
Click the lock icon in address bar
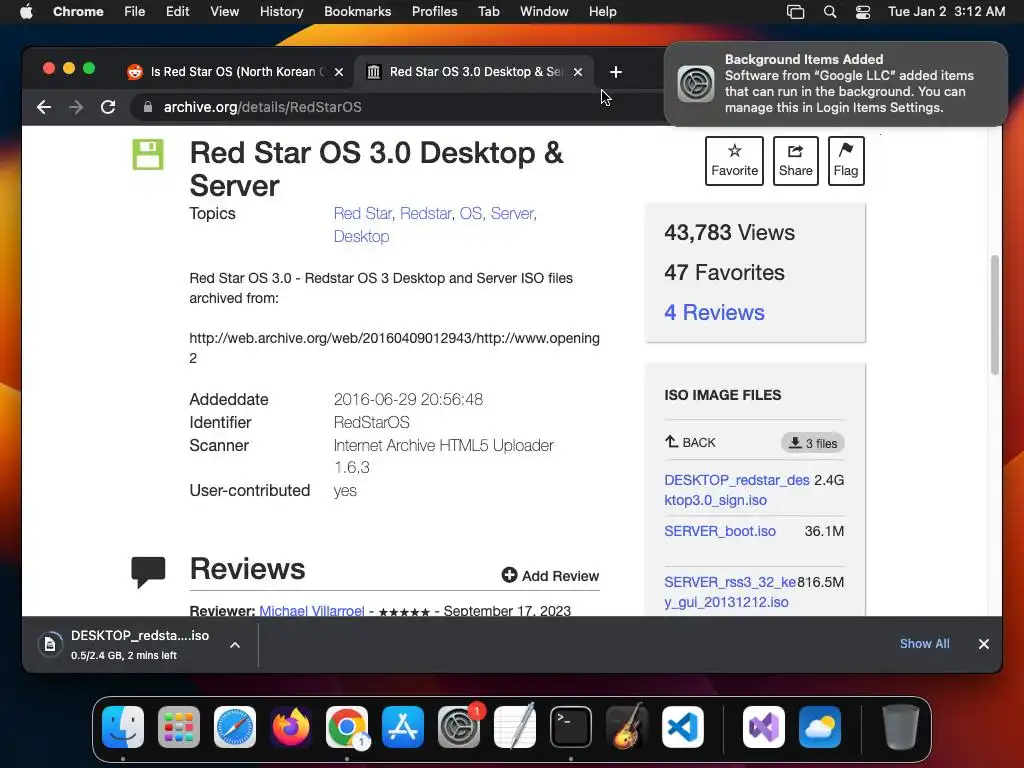click(148, 107)
